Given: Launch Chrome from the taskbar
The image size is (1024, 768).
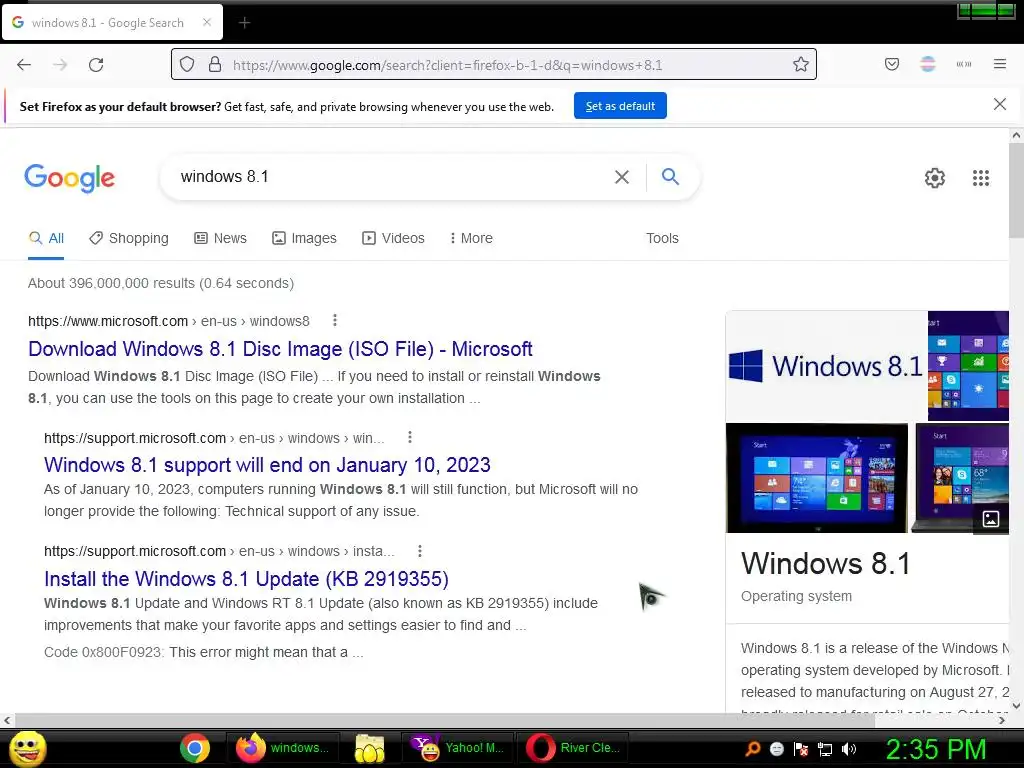Looking at the screenshot, I should tap(195, 748).
